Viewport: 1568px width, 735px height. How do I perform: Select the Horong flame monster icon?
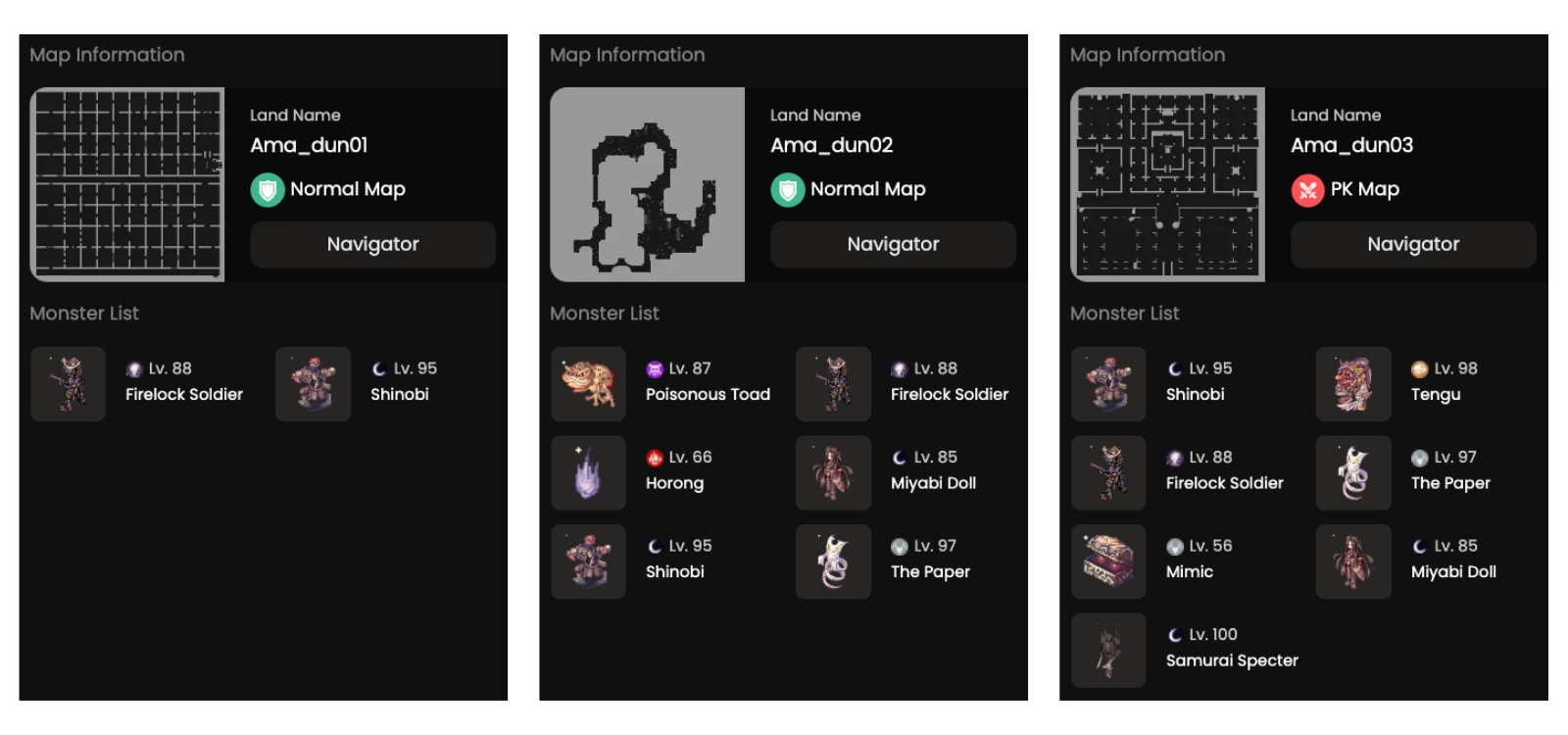(588, 472)
